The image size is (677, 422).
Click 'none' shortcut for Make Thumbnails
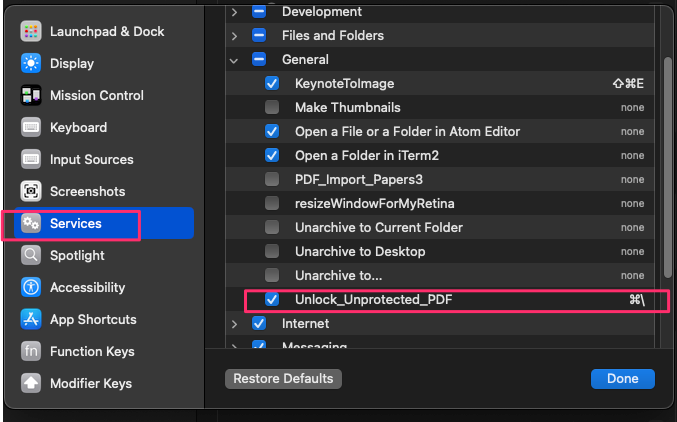click(x=633, y=108)
